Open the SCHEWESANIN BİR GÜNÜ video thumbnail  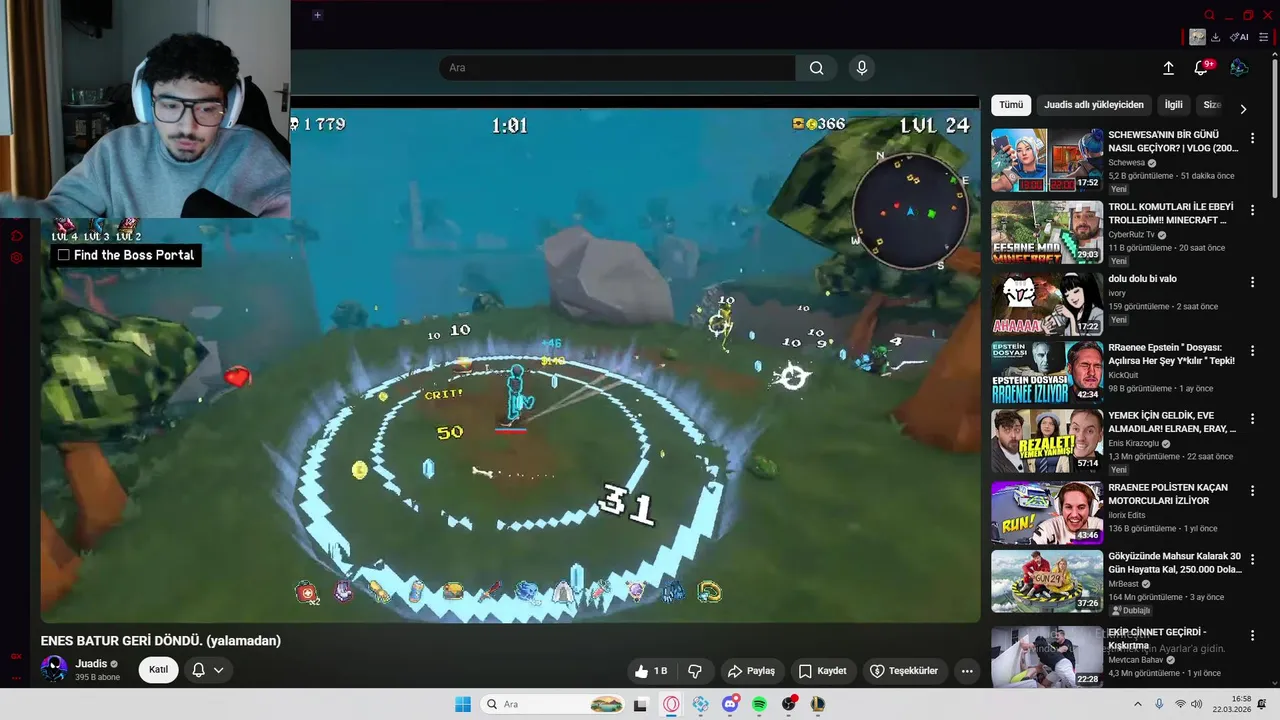click(1047, 160)
